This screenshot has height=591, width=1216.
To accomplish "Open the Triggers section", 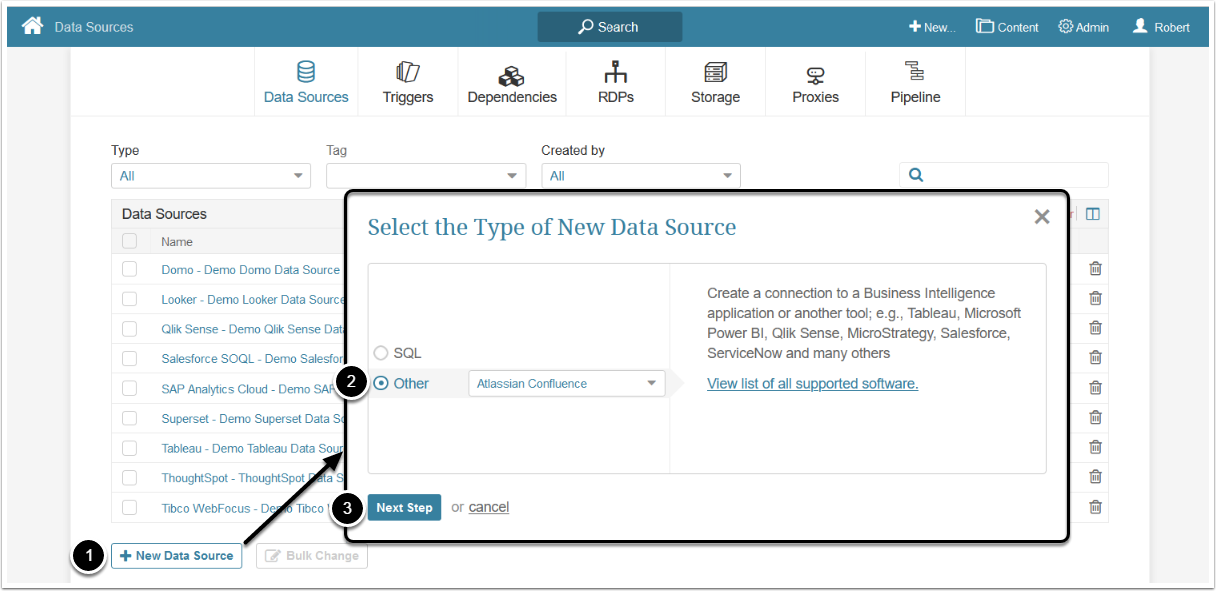I will pyautogui.click(x=408, y=82).
